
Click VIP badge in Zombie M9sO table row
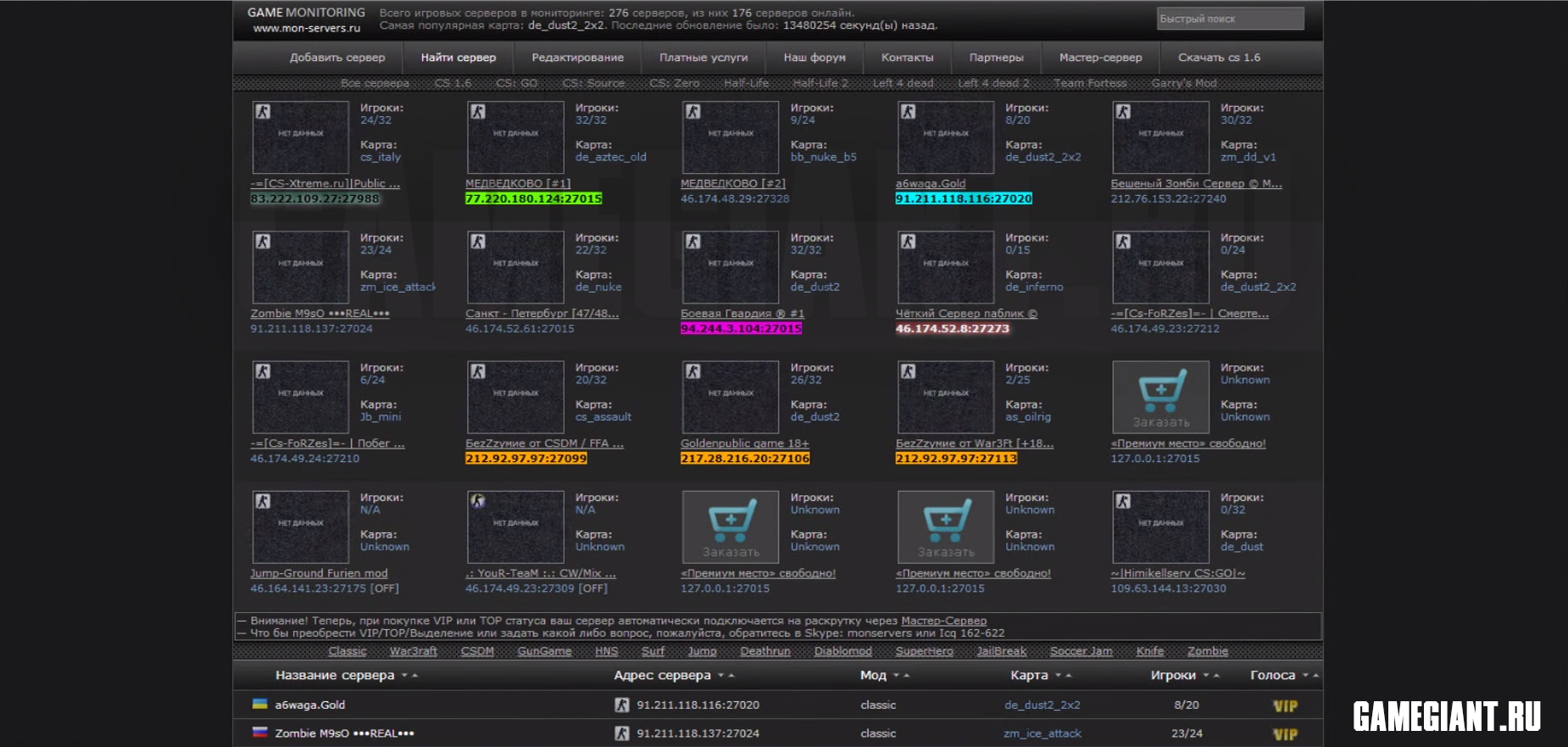coord(1285,734)
